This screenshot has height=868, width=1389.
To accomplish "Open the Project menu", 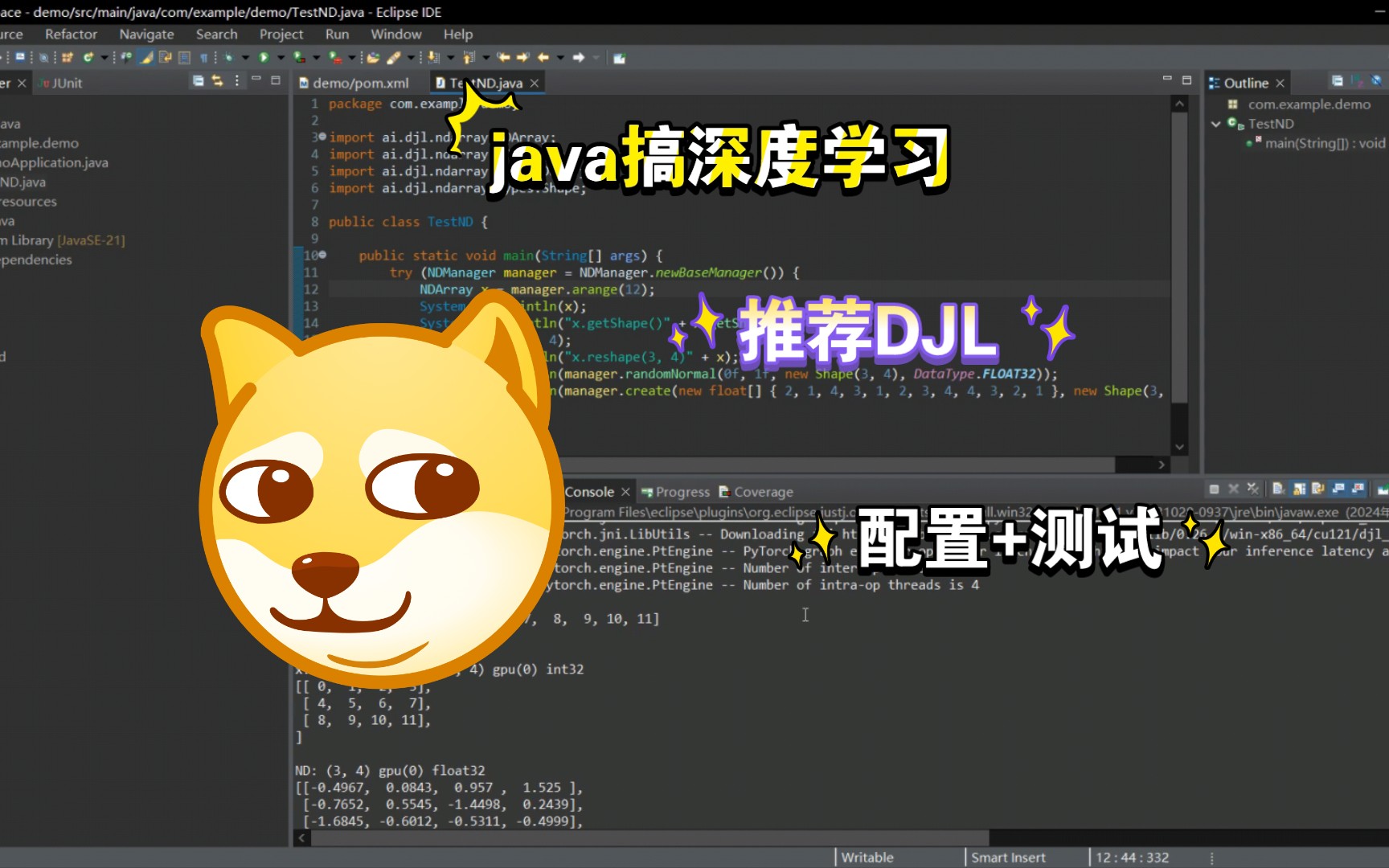I will [x=281, y=34].
